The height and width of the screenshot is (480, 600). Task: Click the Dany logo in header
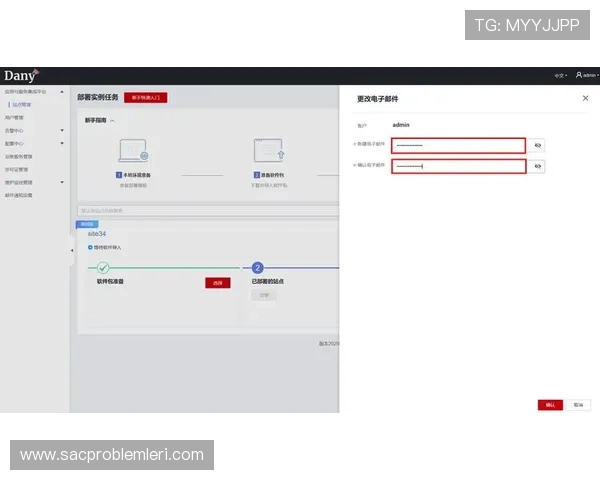tap(21, 75)
